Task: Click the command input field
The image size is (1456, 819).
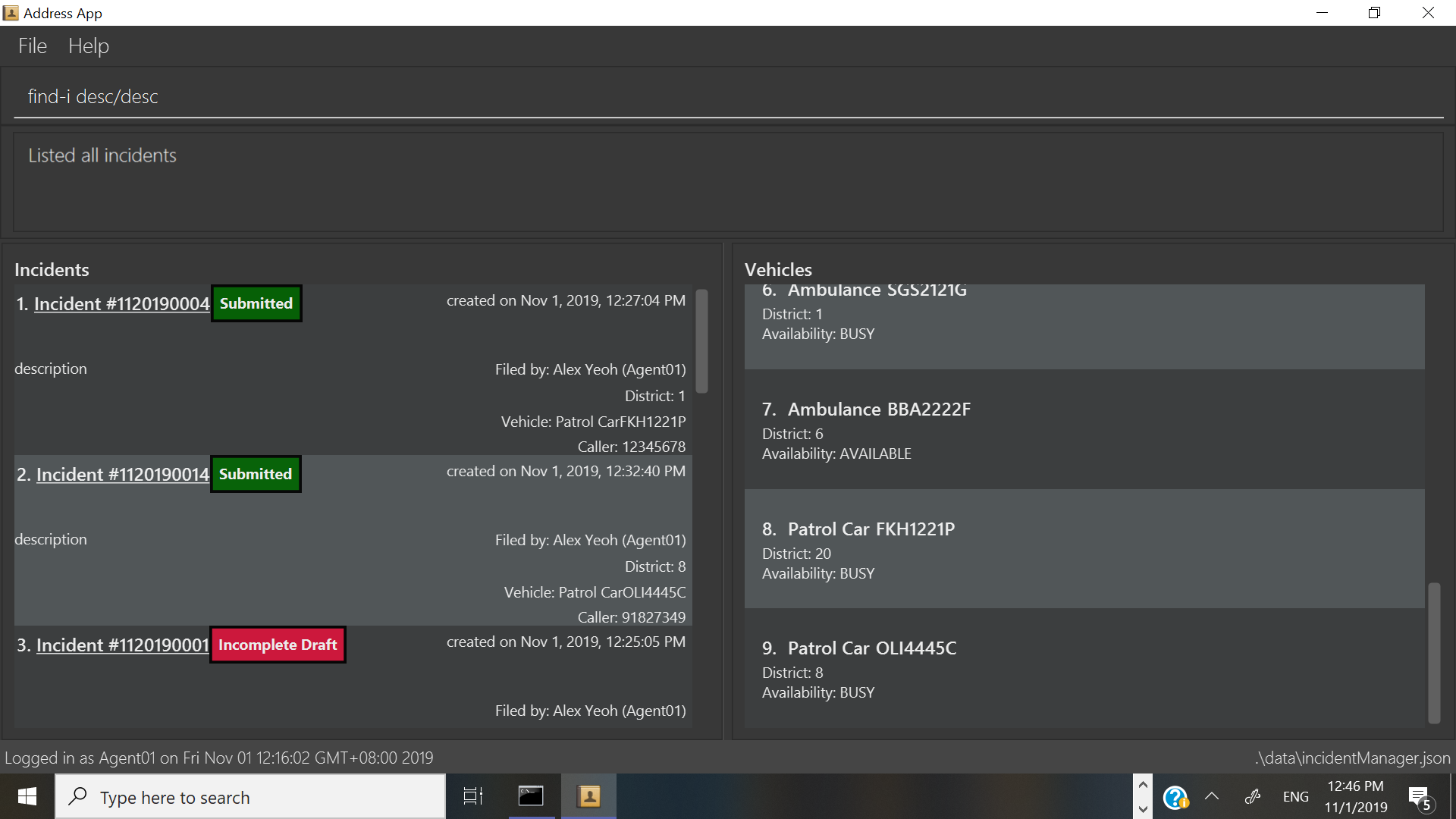Action: point(728,97)
